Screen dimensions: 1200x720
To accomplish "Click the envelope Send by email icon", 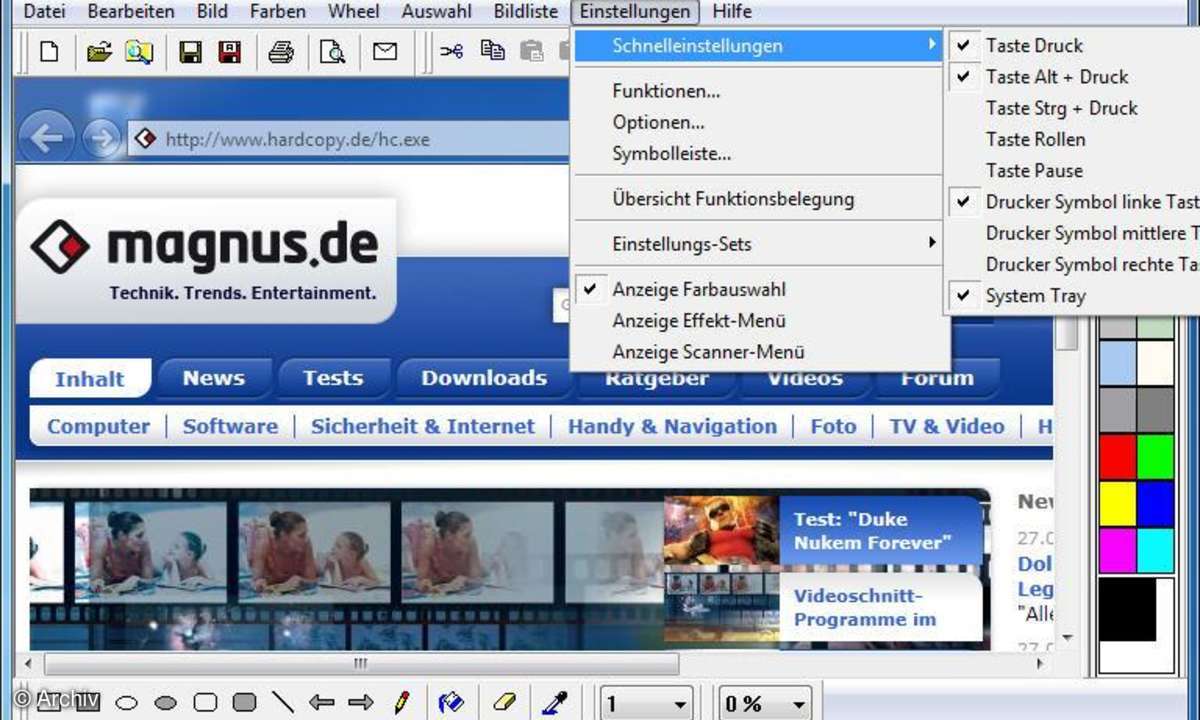I will tap(385, 52).
